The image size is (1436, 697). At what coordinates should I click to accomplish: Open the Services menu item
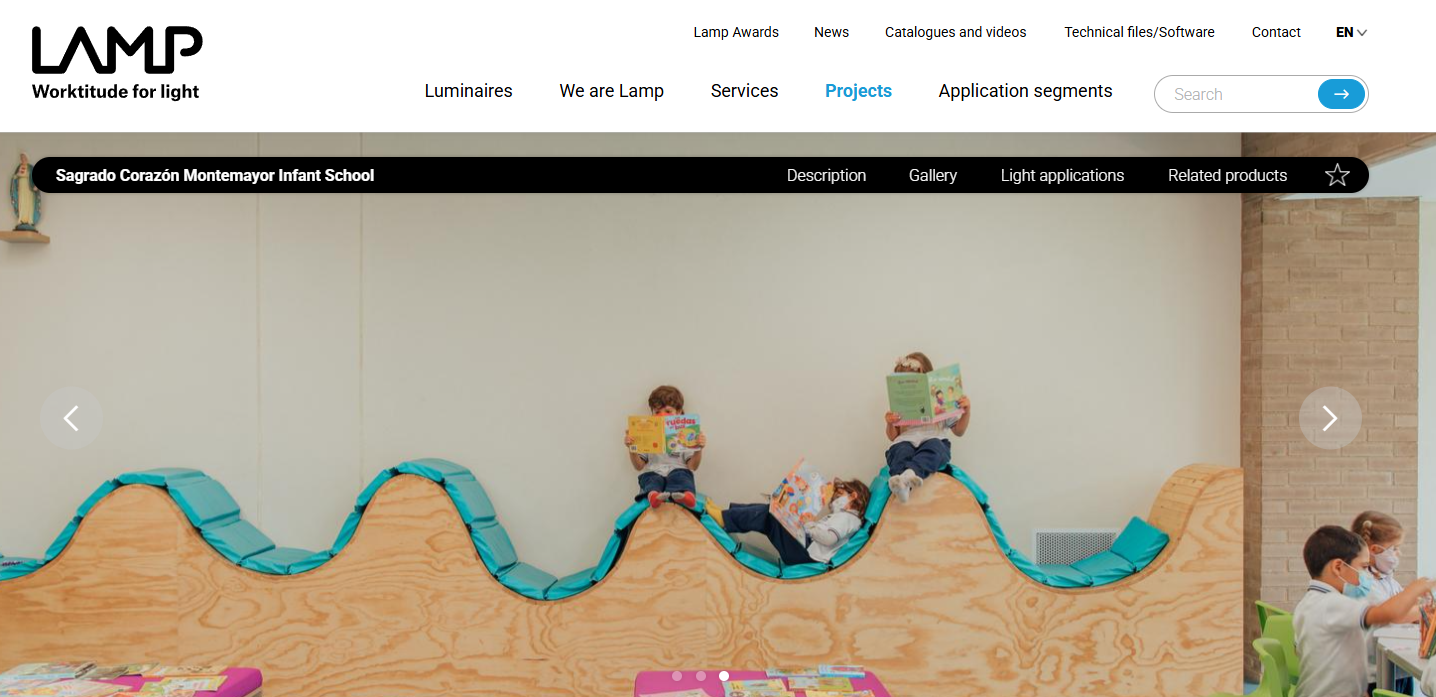click(744, 91)
